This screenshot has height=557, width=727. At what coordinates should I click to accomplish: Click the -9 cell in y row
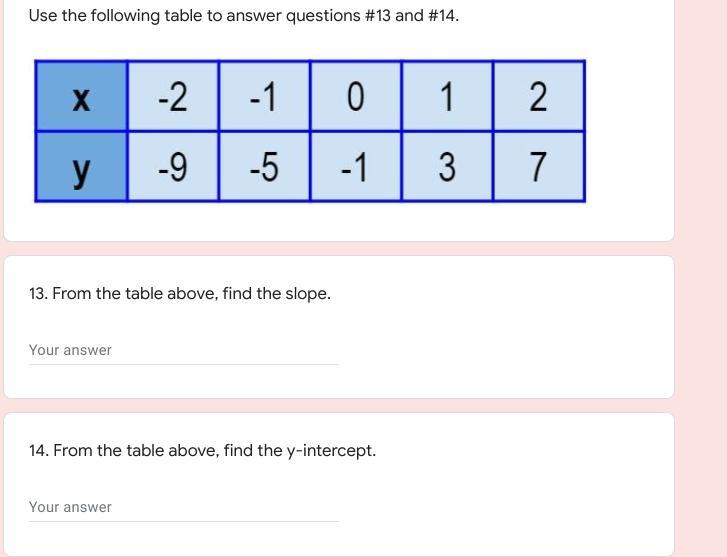click(x=172, y=167)
